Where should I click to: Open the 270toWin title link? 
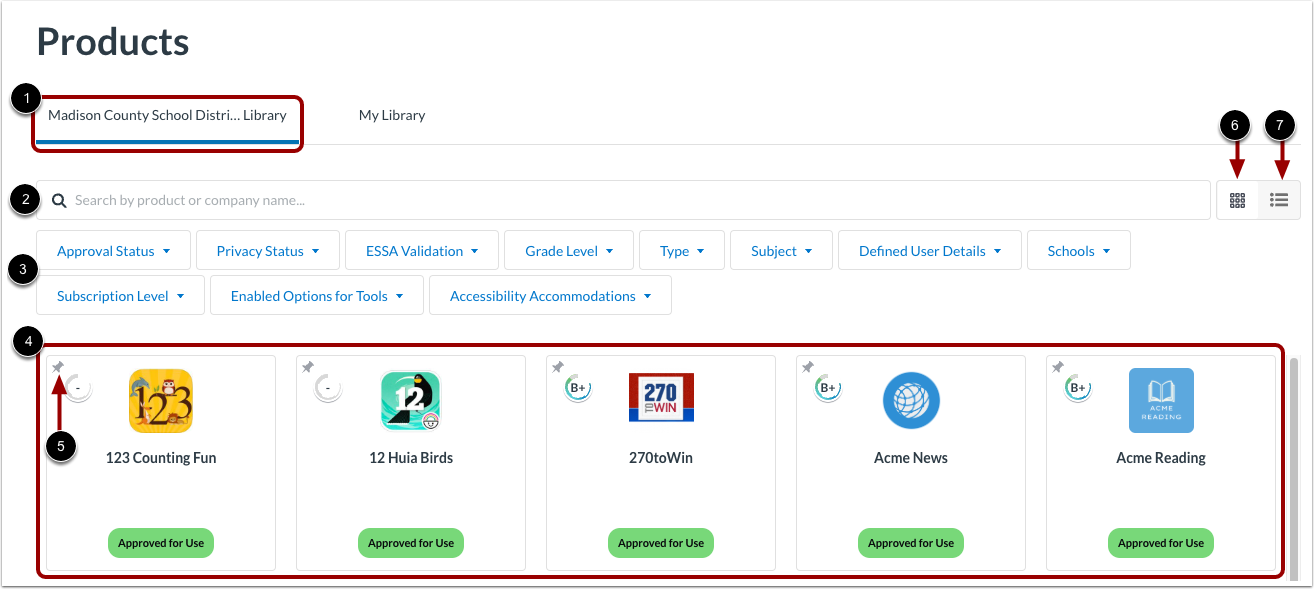tap(661, 458)
